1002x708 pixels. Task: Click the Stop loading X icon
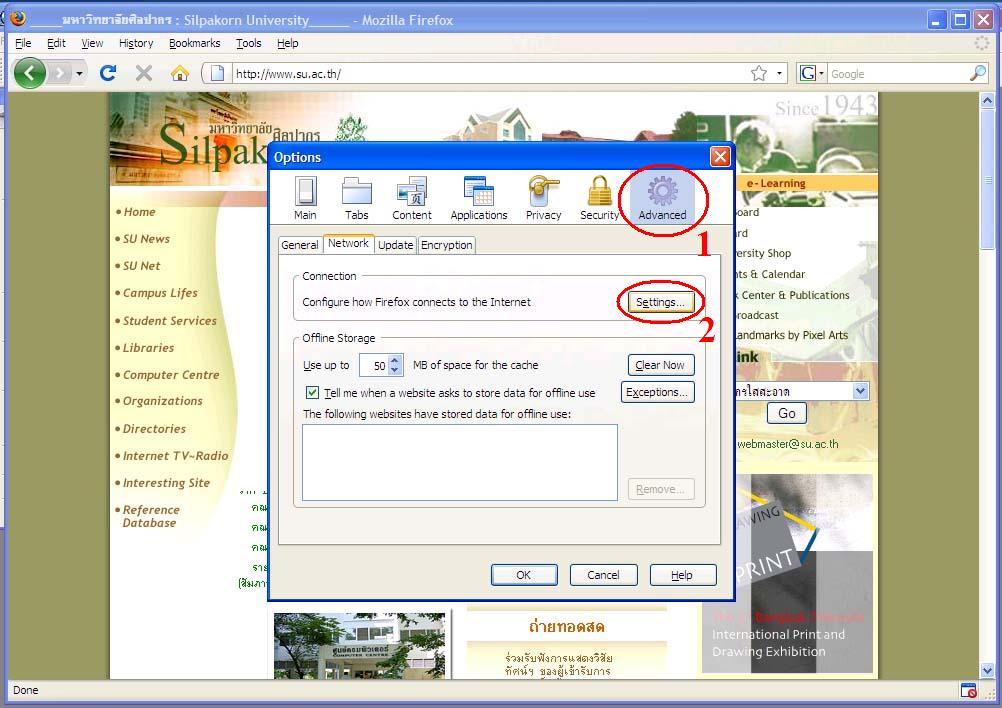coord(144,73)
